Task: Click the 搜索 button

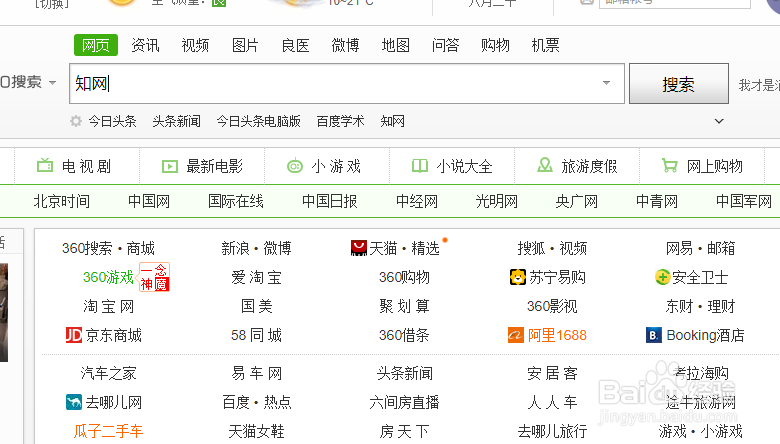Action: tap(679, 84)
